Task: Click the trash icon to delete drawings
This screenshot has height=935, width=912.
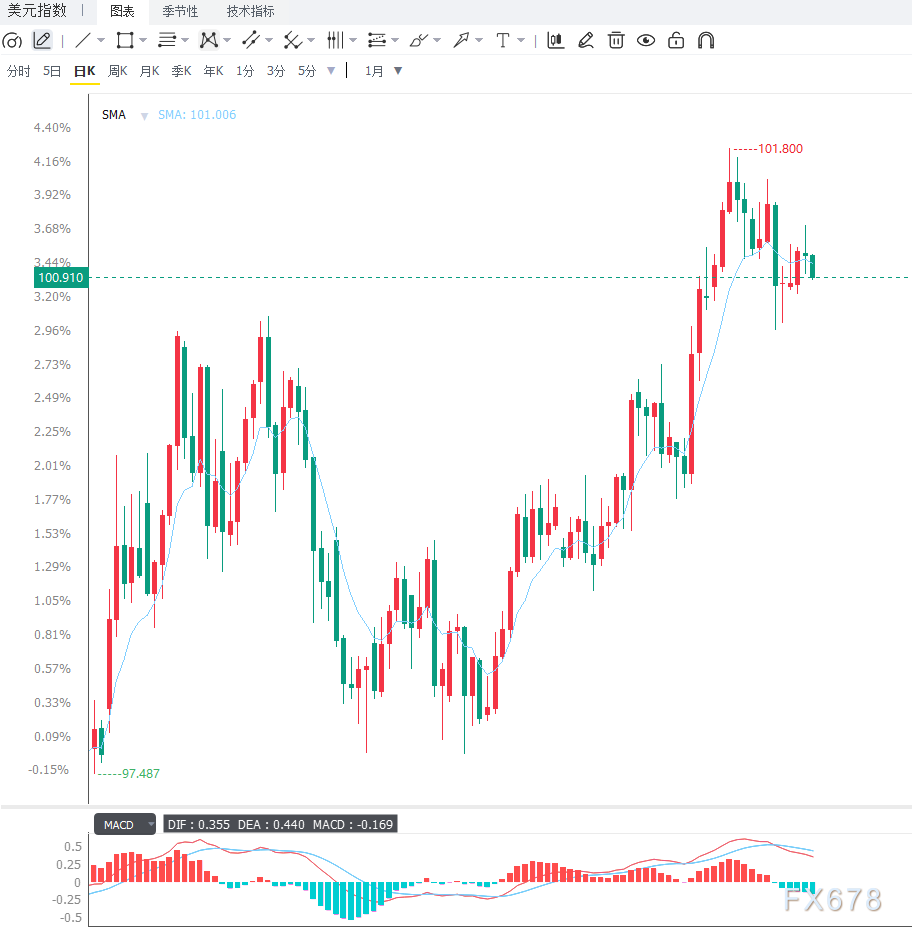Action: [616, 41]
